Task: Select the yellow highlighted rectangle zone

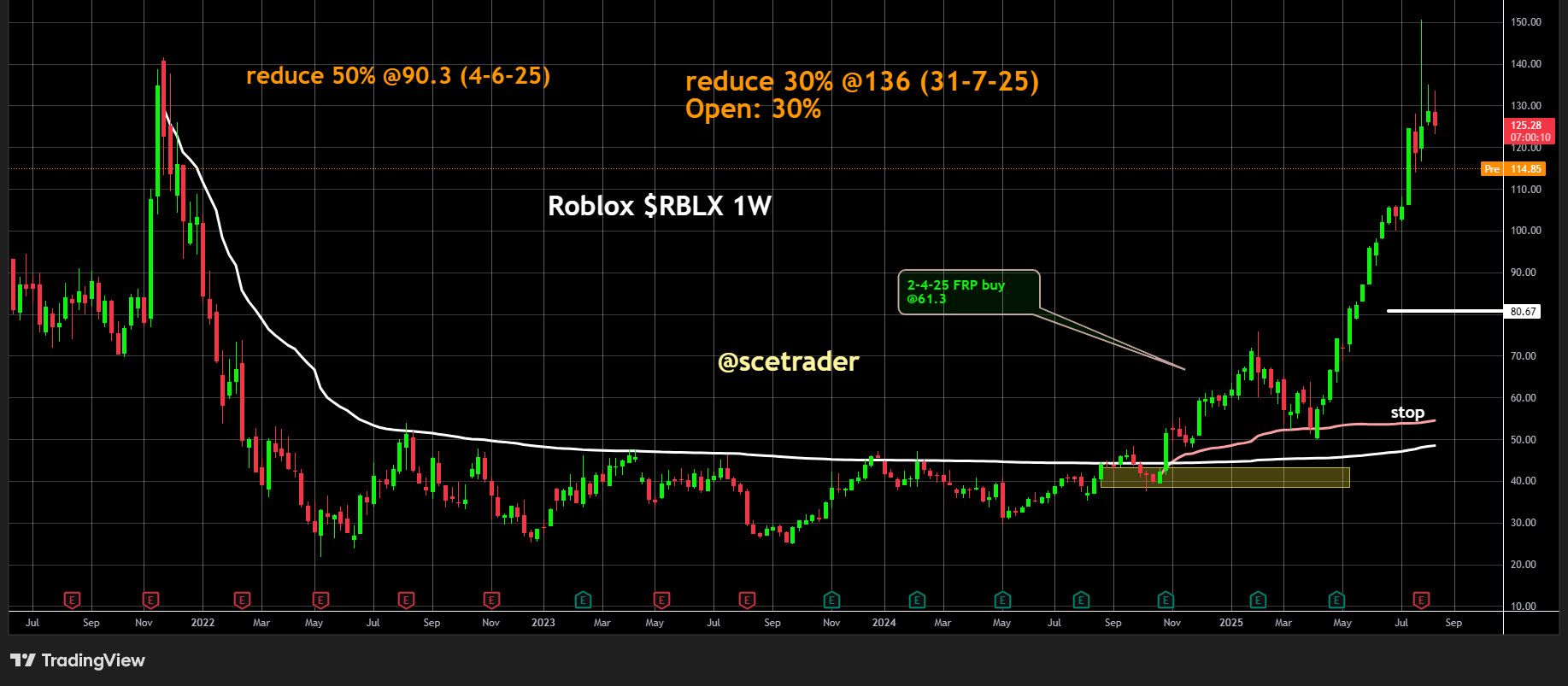Action: tap(1225, 477)
